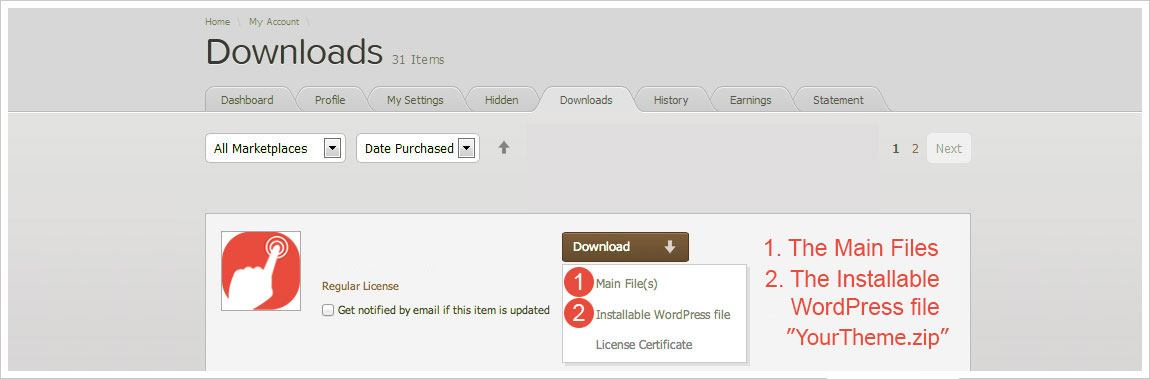View the History tab
This screenshot has height=379, width=1150.
[671, 100]
